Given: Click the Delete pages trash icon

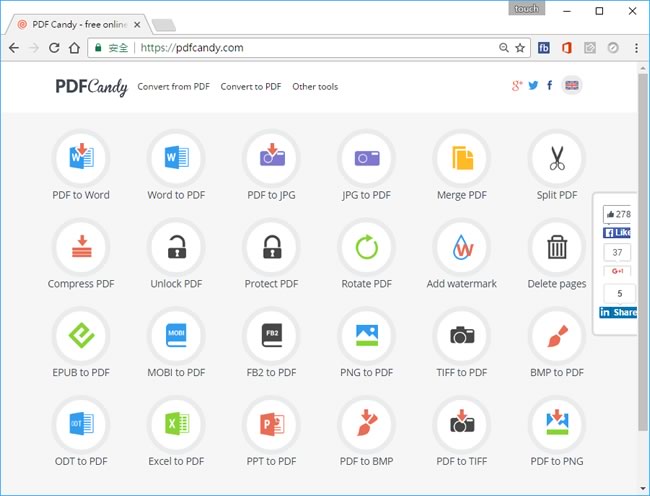Looking at the screenshot, I should click(x=557, y=247).
